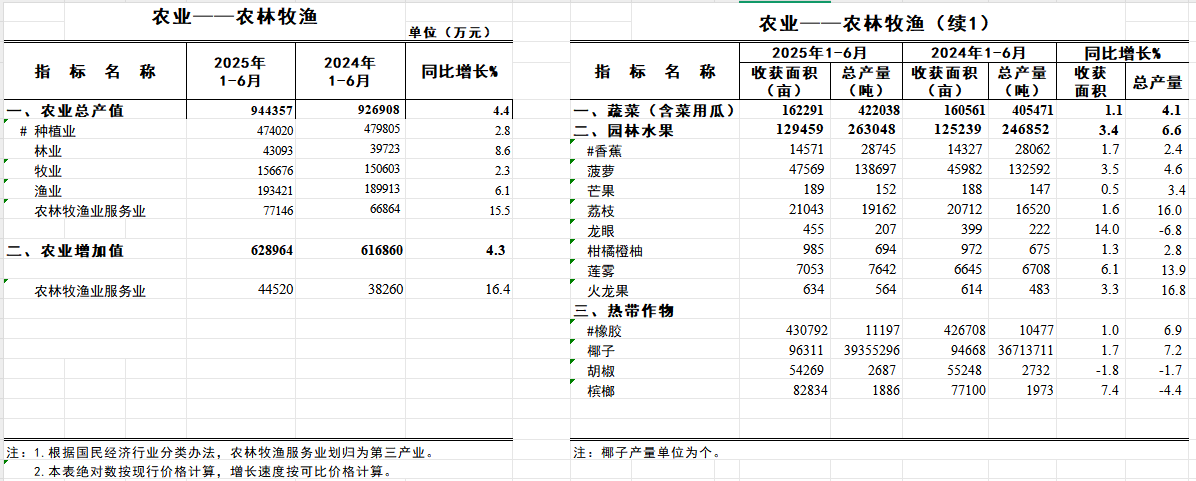This screenshot has height=481, width=1196.
Task: Select cell with value 44520
Action: [x=274, y=290]
